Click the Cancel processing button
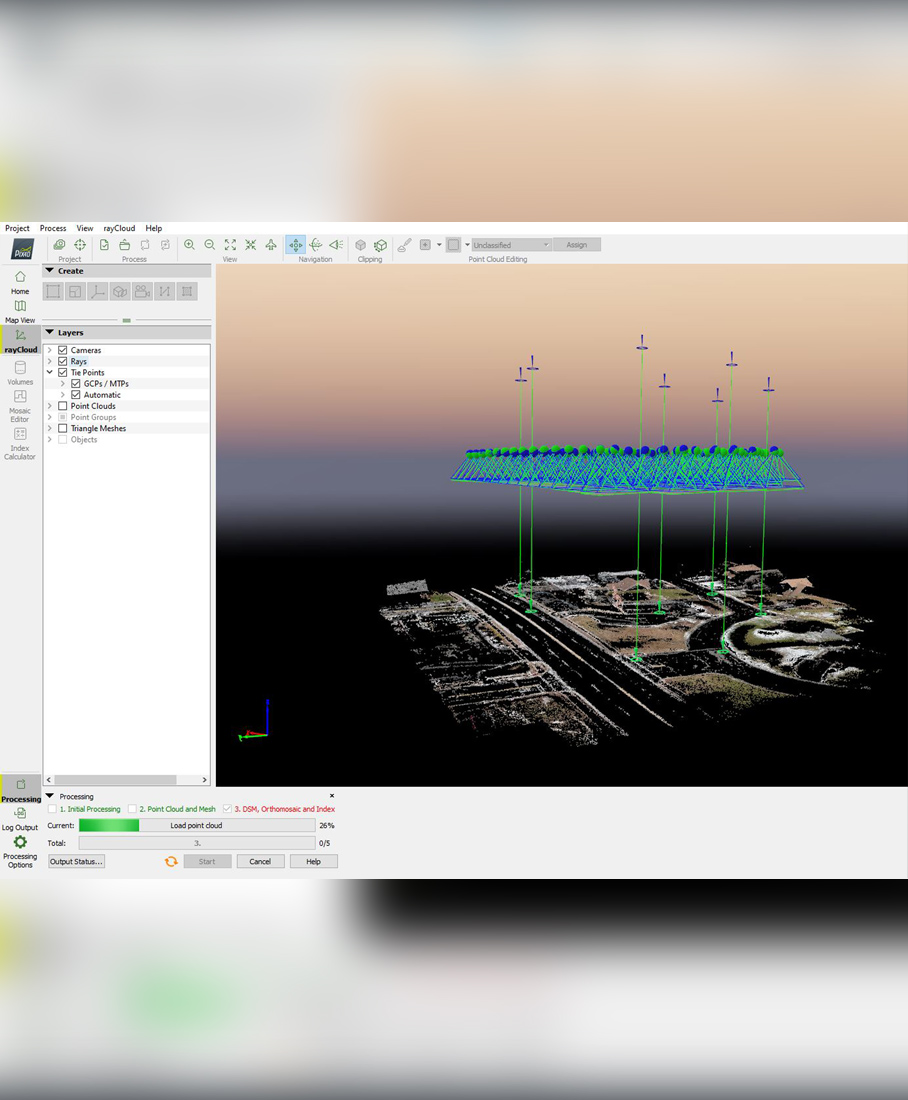The height and width of the screenshot is (1100, 908). pyautogui.click(x=260, y=861)
